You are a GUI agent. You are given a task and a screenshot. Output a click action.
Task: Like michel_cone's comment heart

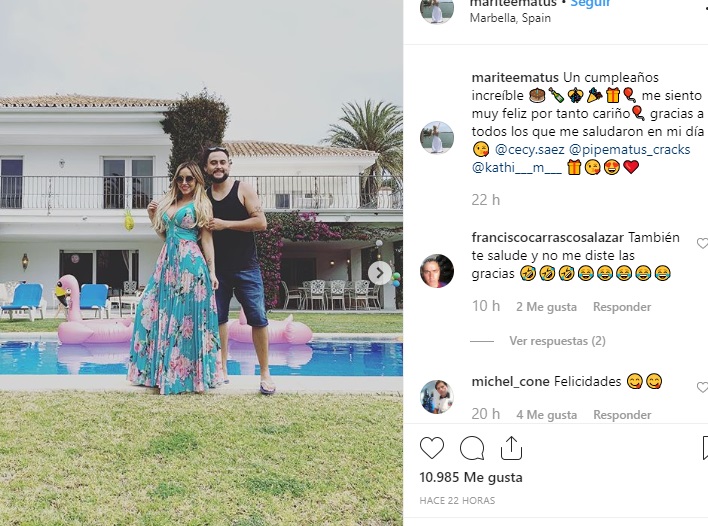[x=703, y=387]
